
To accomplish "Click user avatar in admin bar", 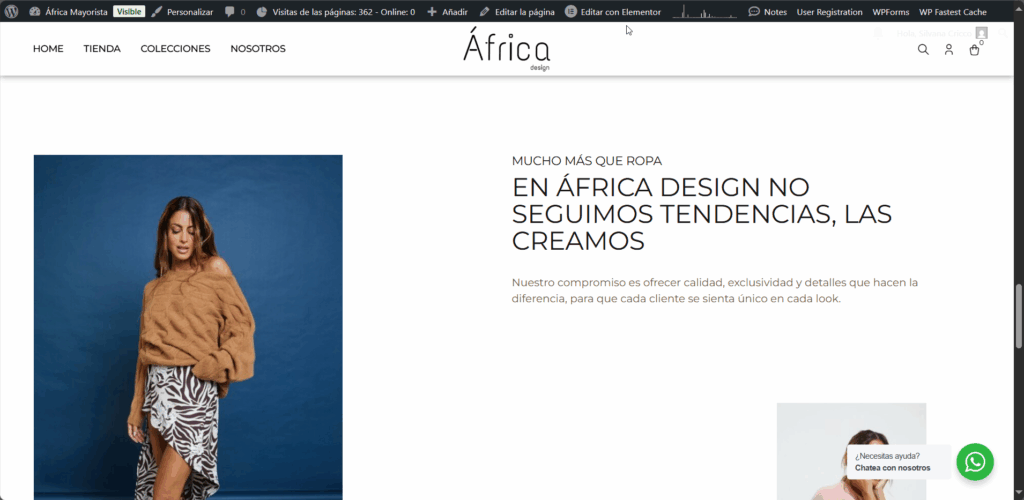I will tap(982, 33).
